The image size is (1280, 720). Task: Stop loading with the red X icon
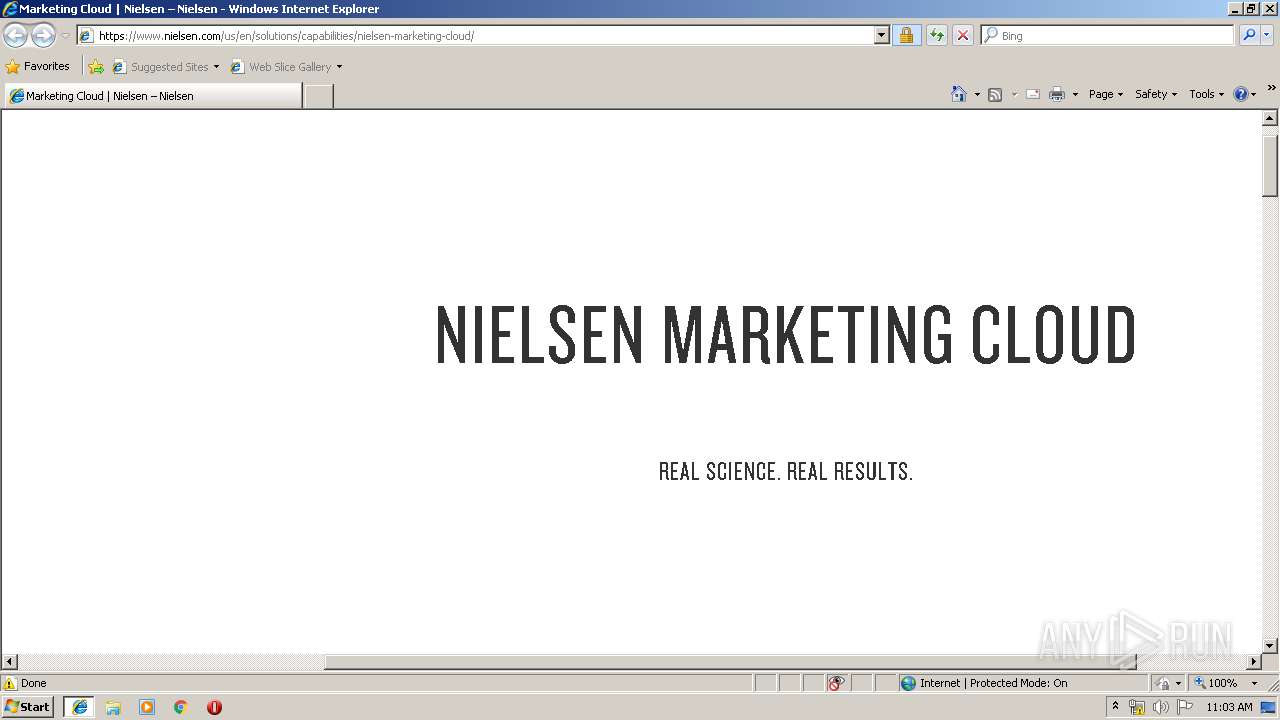[962, 35]
